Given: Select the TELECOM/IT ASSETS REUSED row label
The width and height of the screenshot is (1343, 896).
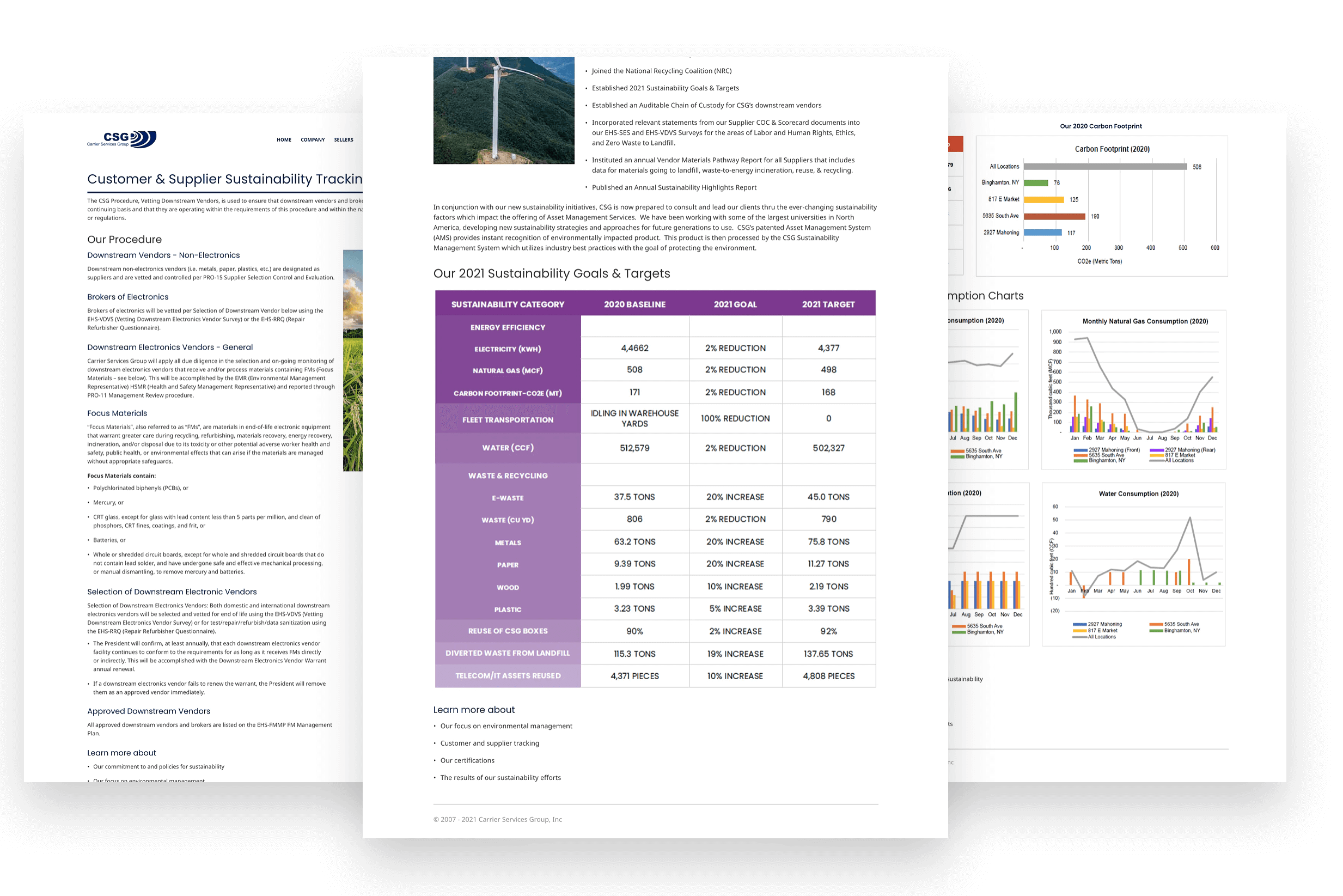Looking at the screenshot, I should [x=507, y=676].
